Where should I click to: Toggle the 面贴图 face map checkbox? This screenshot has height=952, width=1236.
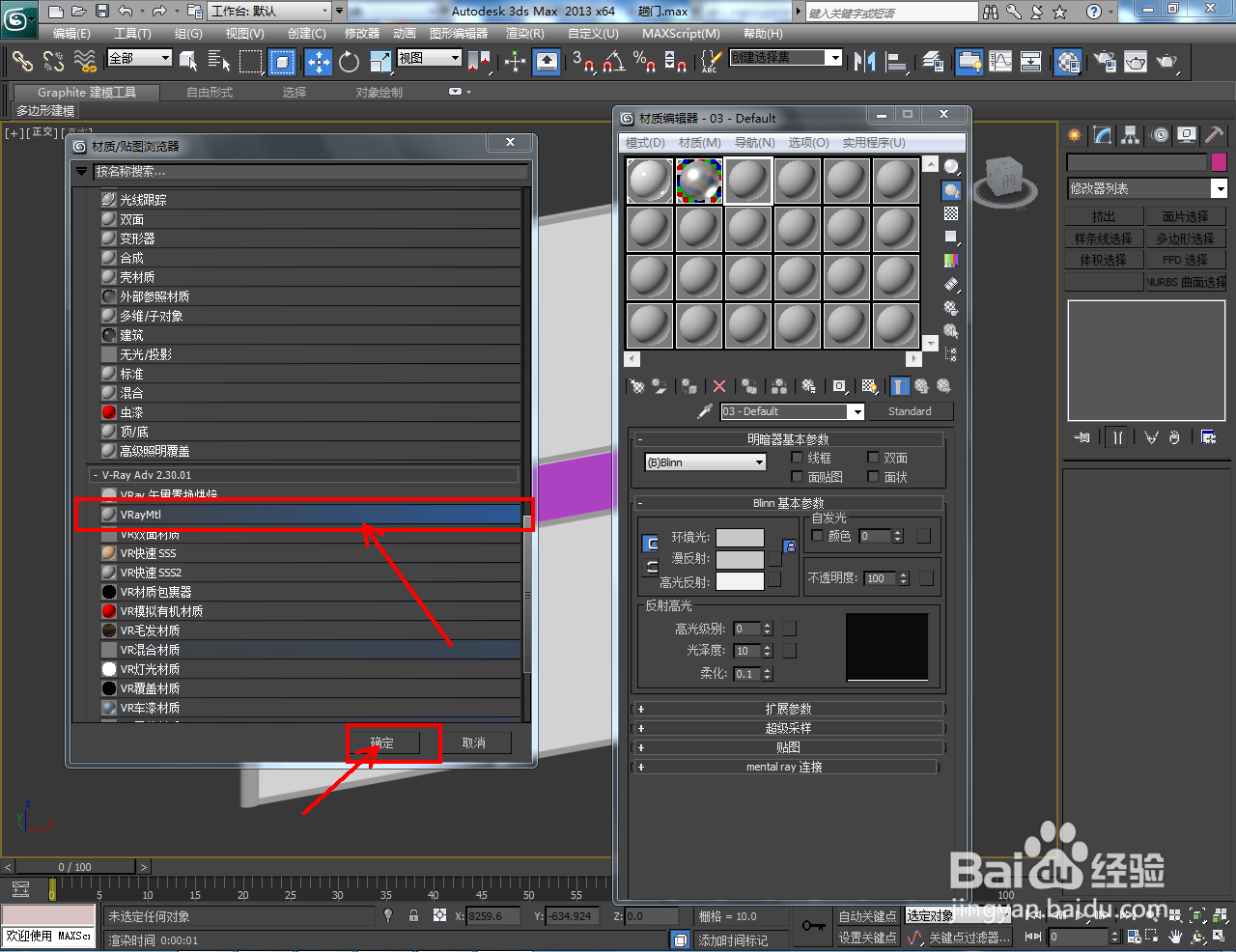[x=797, y=476]
